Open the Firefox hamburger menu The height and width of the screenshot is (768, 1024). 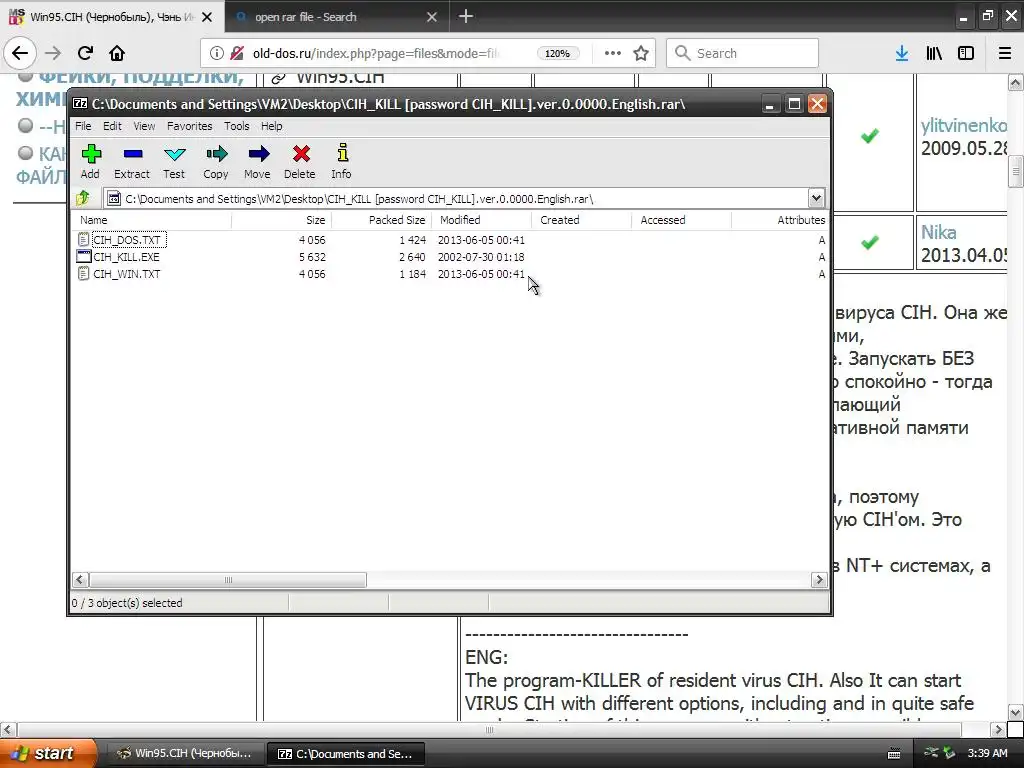pos(1004,53)
